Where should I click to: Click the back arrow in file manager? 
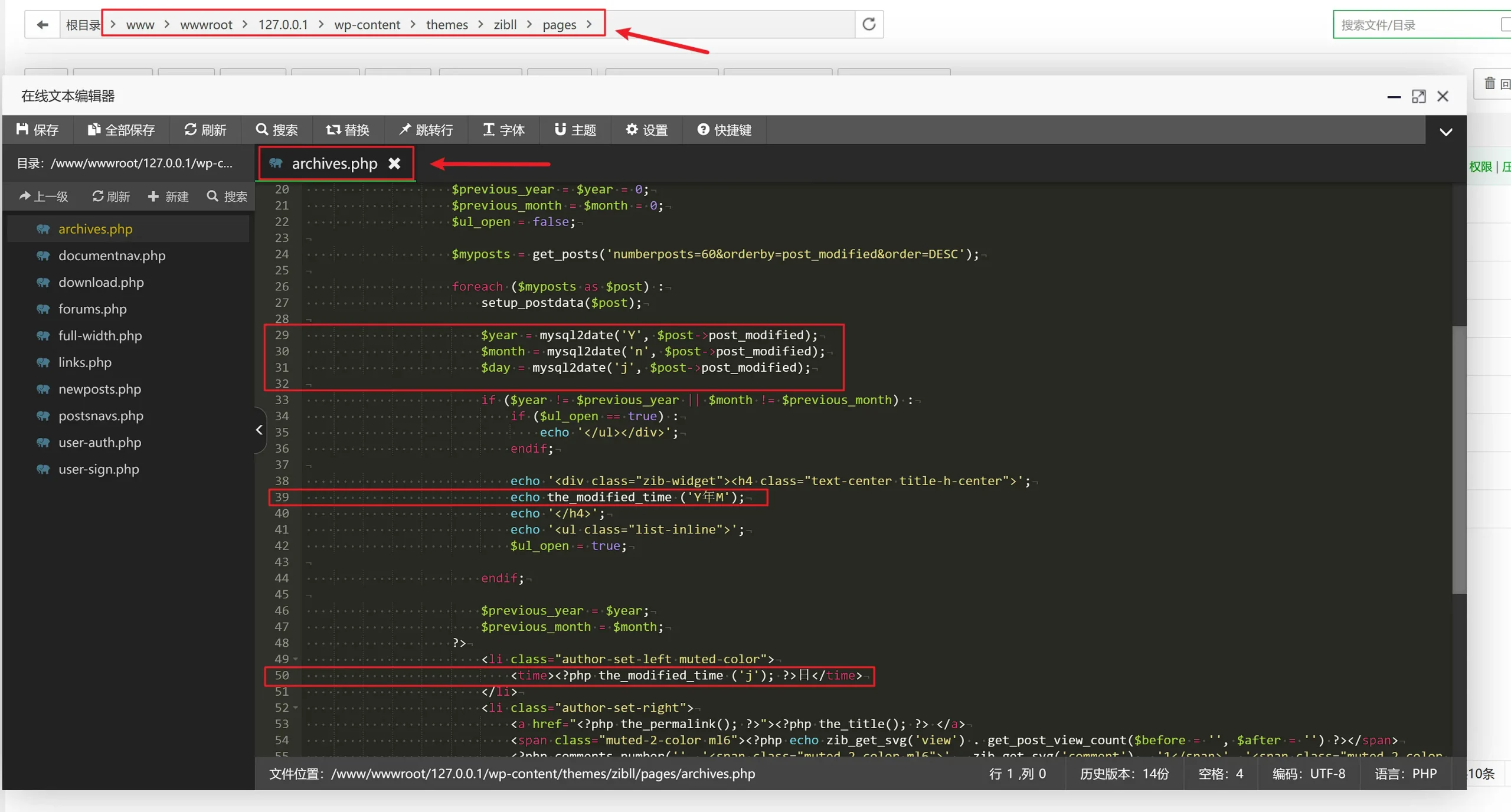point(42,25)
